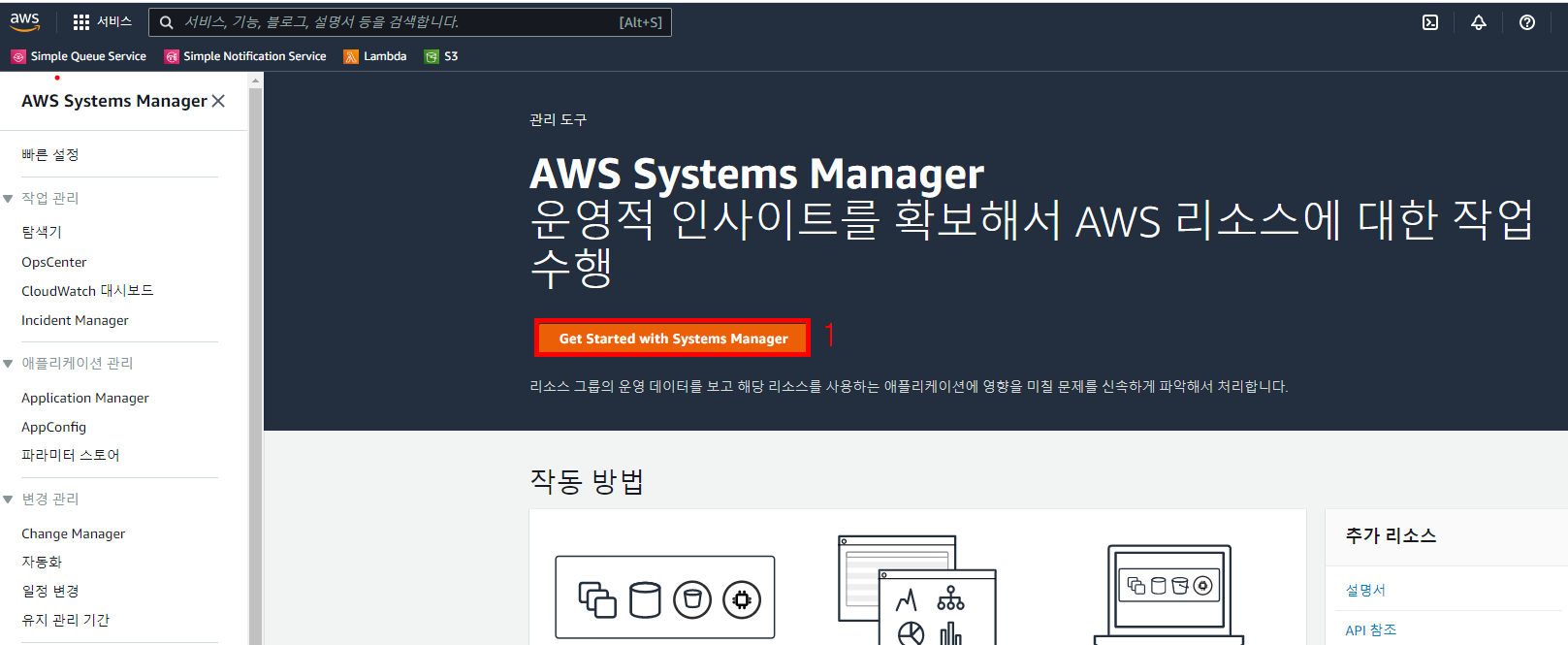Open AppConfig in sidebar
The image size is (1568, 645).
[53, 427]
